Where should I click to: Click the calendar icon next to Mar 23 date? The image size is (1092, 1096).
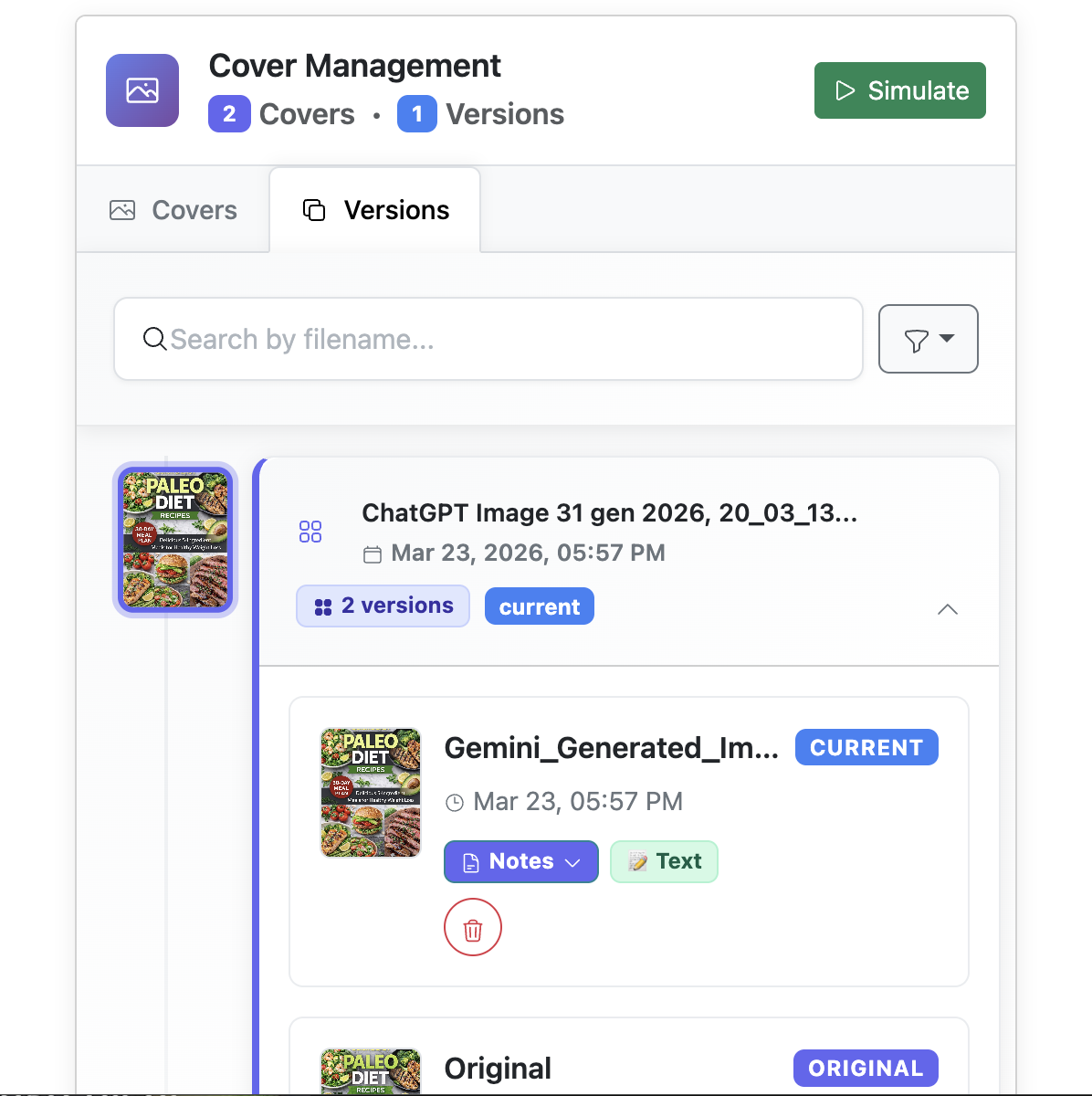(x=374, y=553)
